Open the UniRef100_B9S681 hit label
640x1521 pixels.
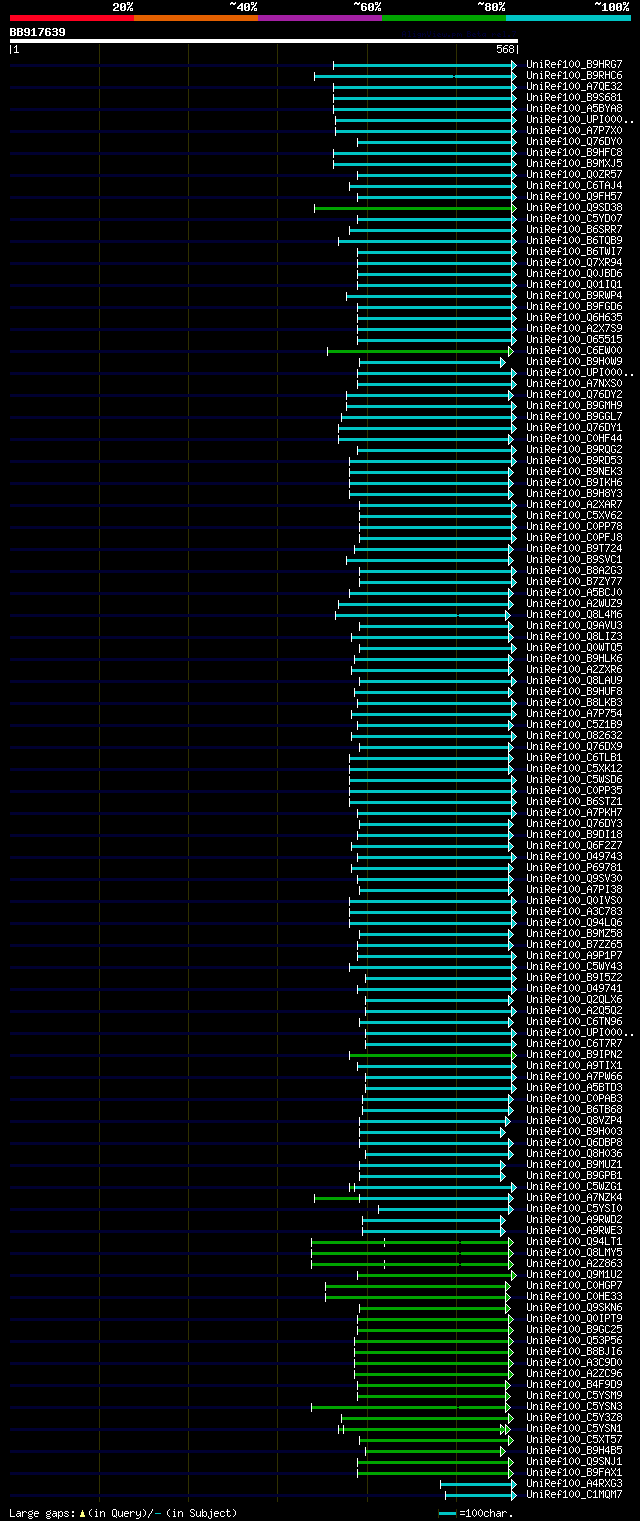(x=573, y=97)
